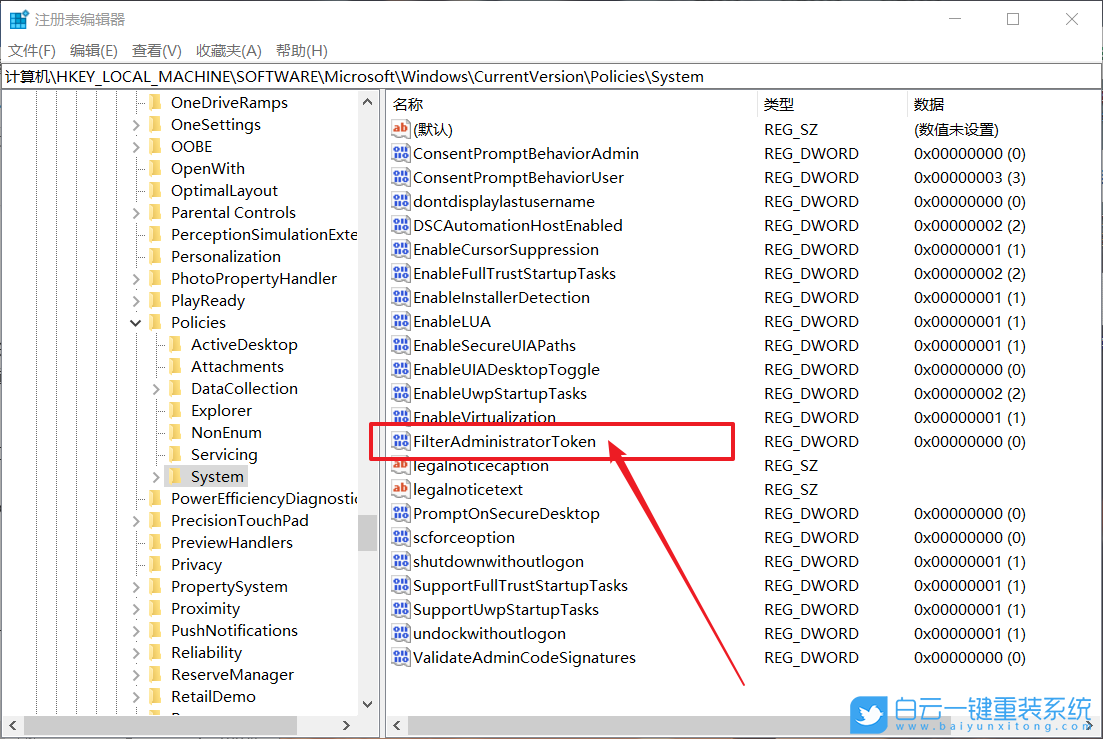Viewport: 1103px width, 739px height.
Task: Click the DWORD icon beside SupportFullTrustStartupTasks
Action: pos(401,585)
